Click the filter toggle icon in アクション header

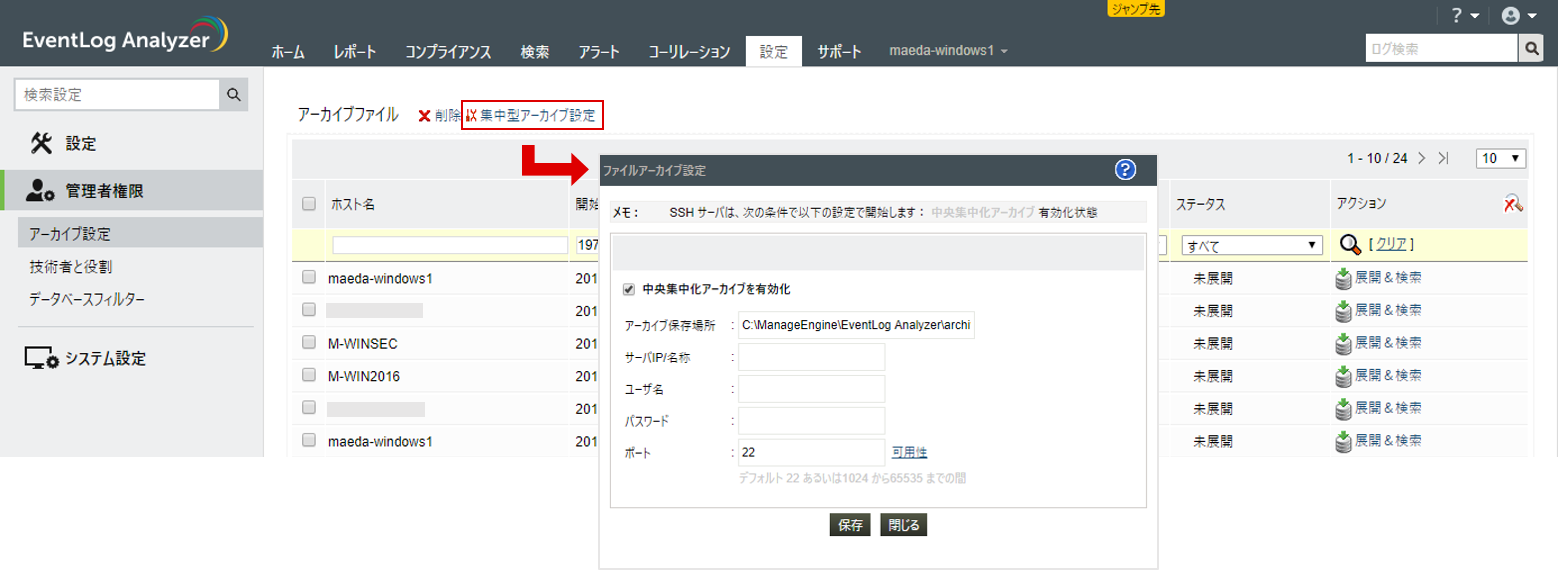pos(1513,204)
